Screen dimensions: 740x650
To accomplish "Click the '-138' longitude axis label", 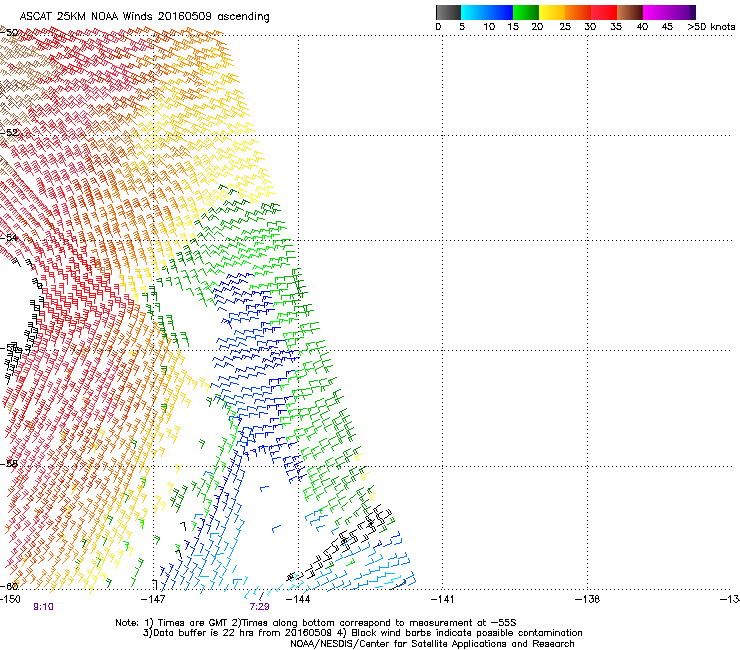I will click(x=587, y=599).
